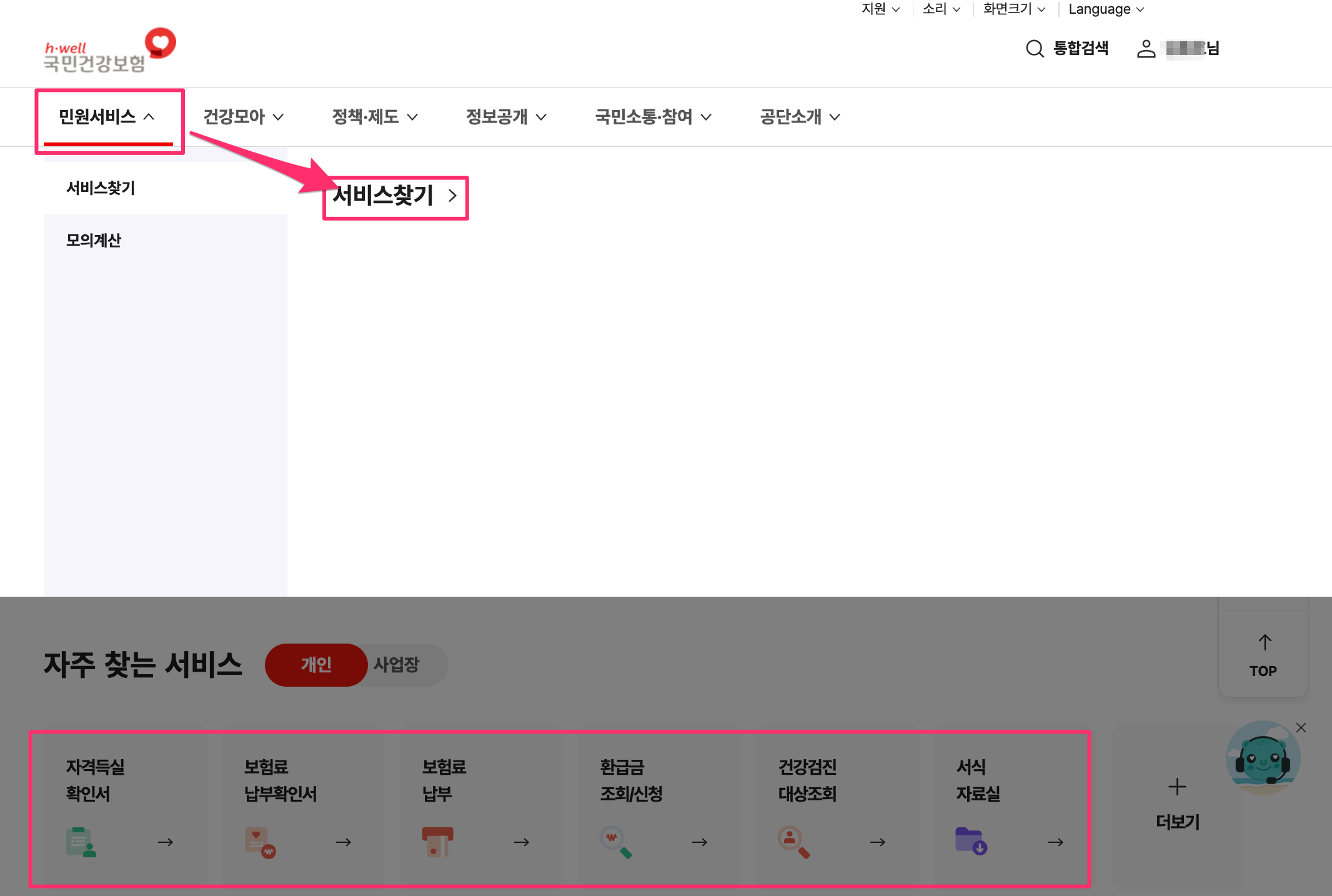Viewport: 1332px width, 896px height.
Task: Select 모의계산 in the side menu
Action: pos(94,241)
